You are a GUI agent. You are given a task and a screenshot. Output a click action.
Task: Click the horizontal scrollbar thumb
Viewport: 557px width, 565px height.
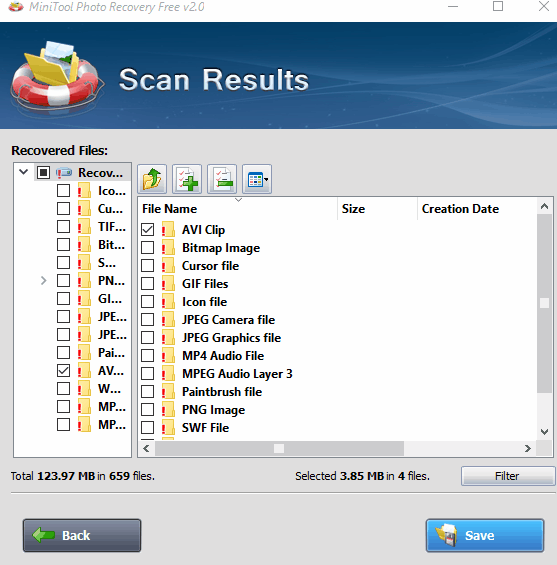coord(279,448)
